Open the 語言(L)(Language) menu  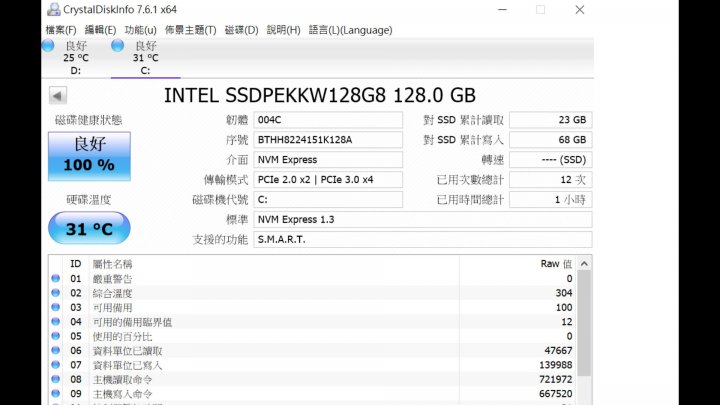coord(350,30)
